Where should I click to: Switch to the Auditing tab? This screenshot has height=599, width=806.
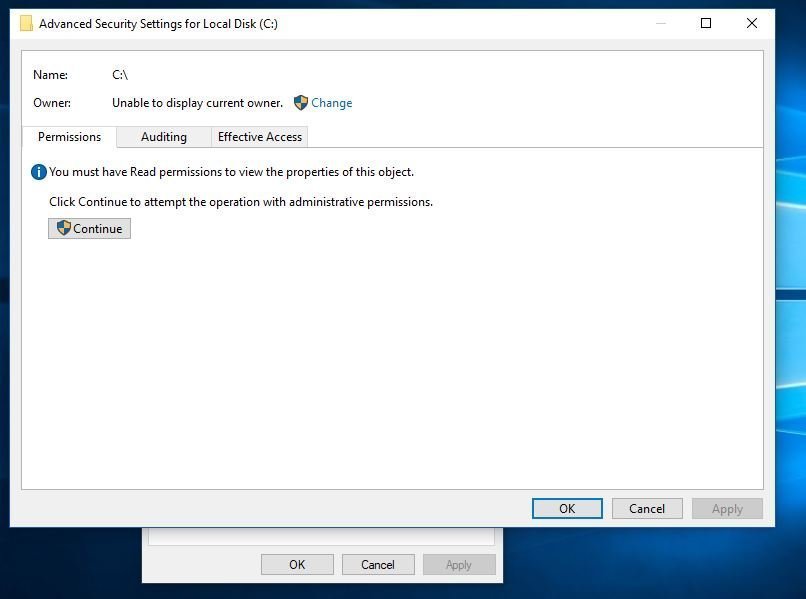pos(163,137)
